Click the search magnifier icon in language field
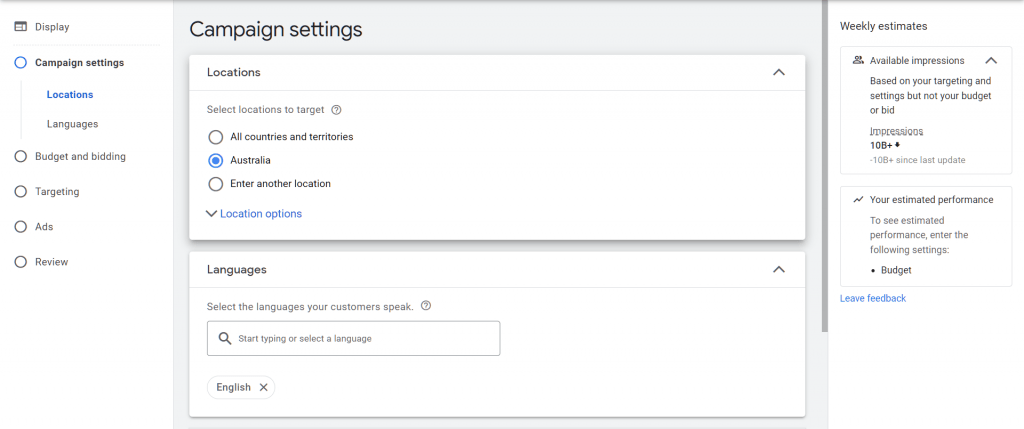Image resolution: width=1024 pixels, height=429 pixels. click(x=224, y=338)
